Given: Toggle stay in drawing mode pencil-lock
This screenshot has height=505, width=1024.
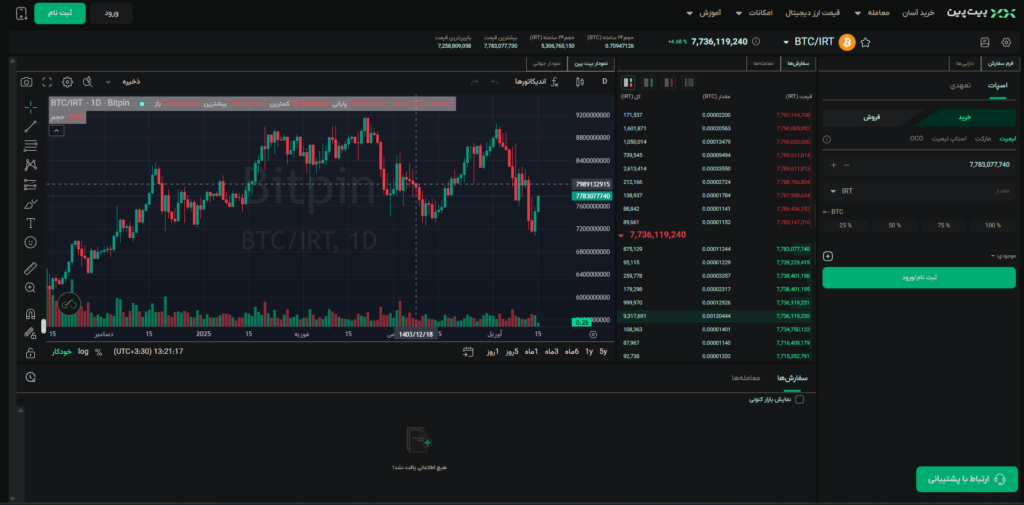Looking at the screenshot, I should [x=30, y=333].
